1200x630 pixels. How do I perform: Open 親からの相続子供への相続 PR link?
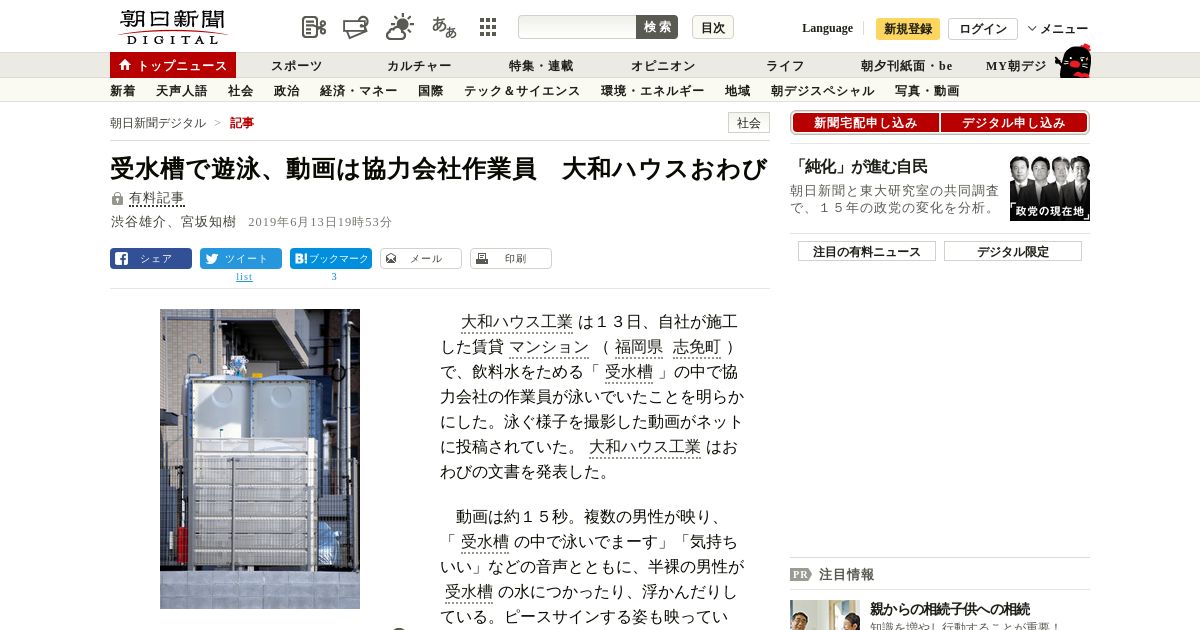(x=950, y=609)
